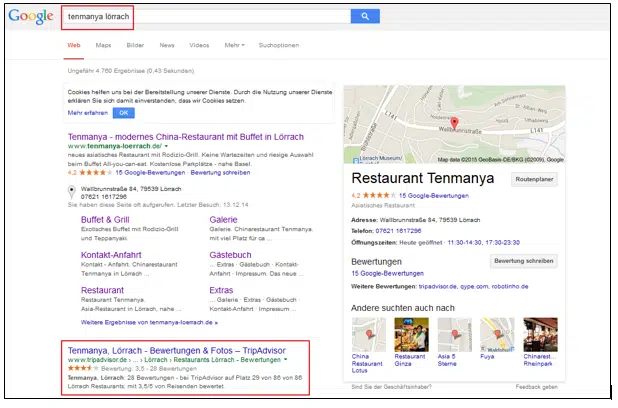The height and width of the screenshot is (408, 618).
Task: Open 15 Google-Bewertungen under Bewertungen heading
Action: click(387, 274)
